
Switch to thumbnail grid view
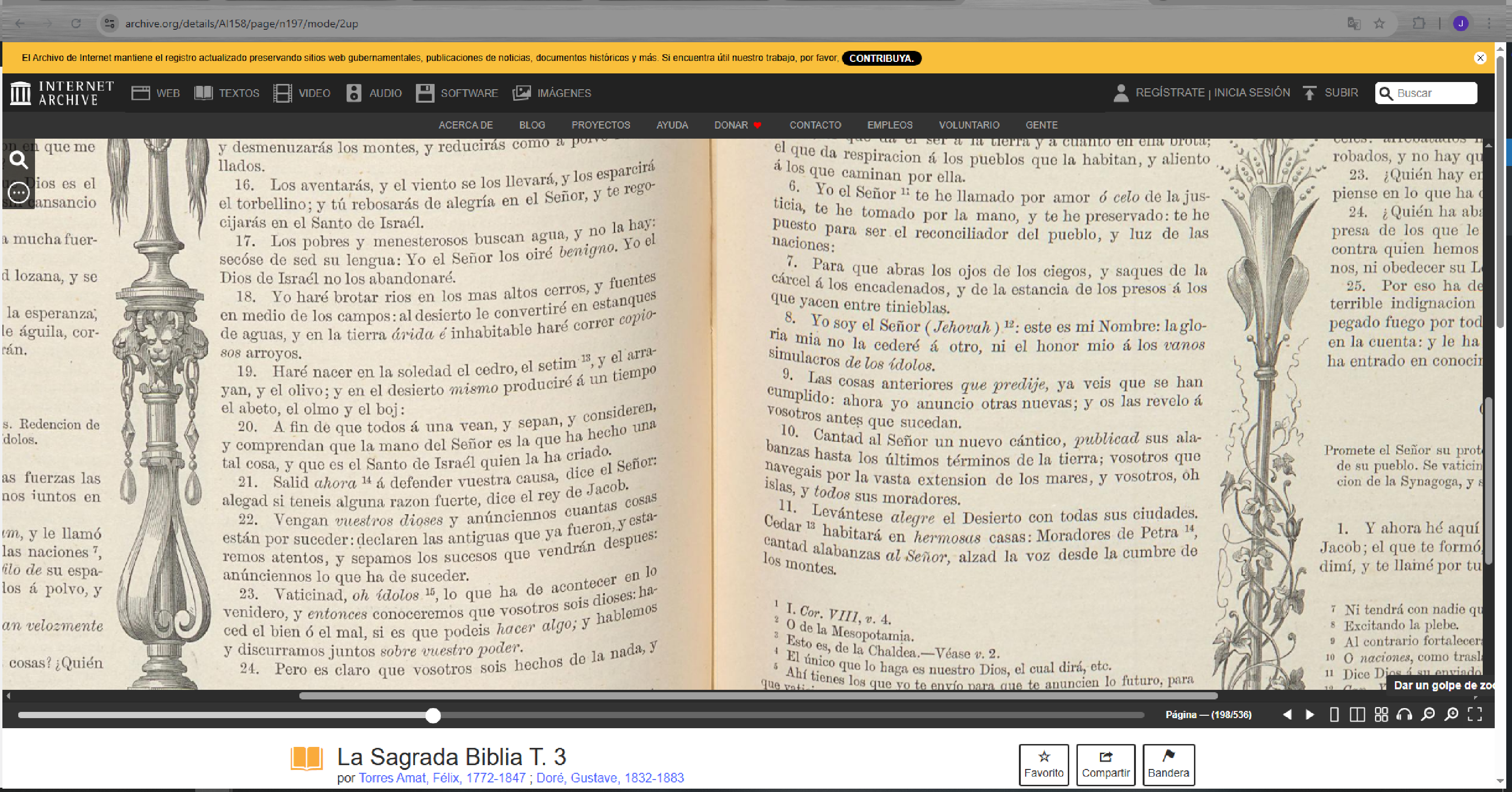tap(1381, 714)
